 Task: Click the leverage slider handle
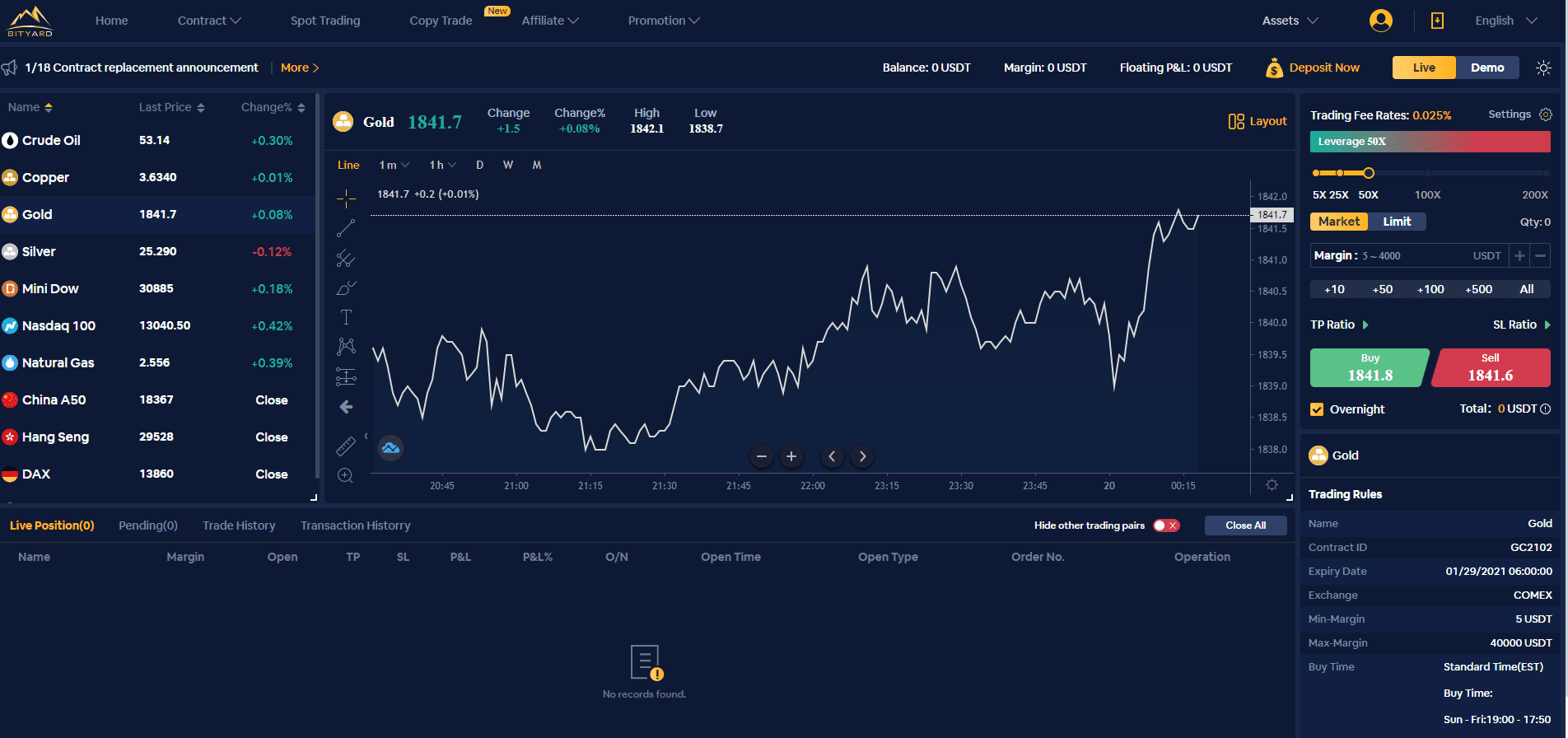[1369, 173]
